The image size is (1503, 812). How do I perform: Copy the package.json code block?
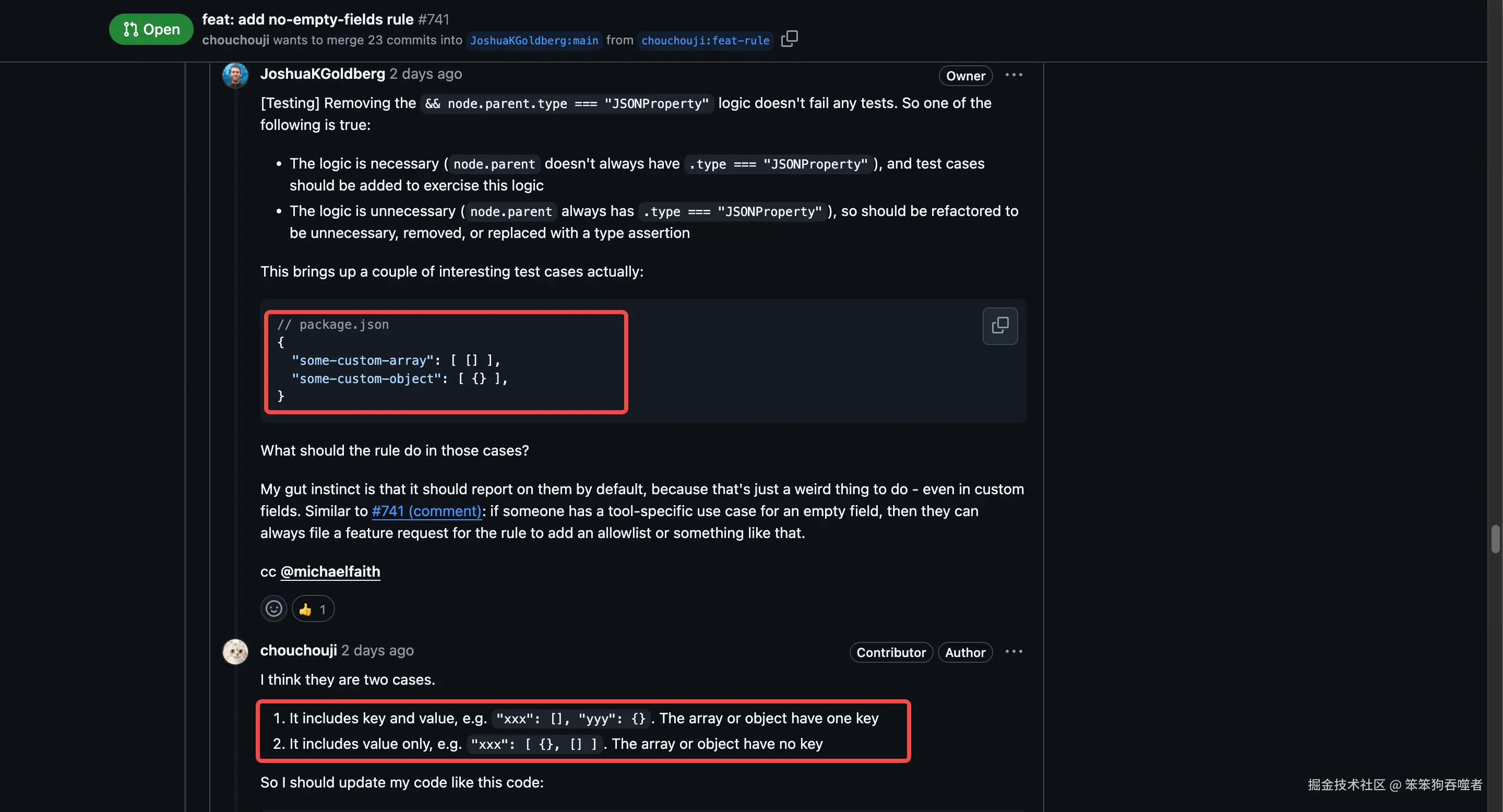pos(999,326)
